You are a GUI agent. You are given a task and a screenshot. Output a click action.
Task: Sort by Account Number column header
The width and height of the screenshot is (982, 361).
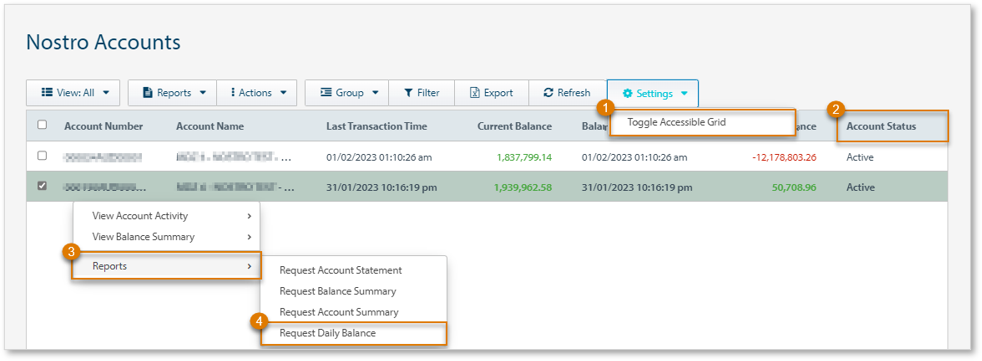pos(103,126)
